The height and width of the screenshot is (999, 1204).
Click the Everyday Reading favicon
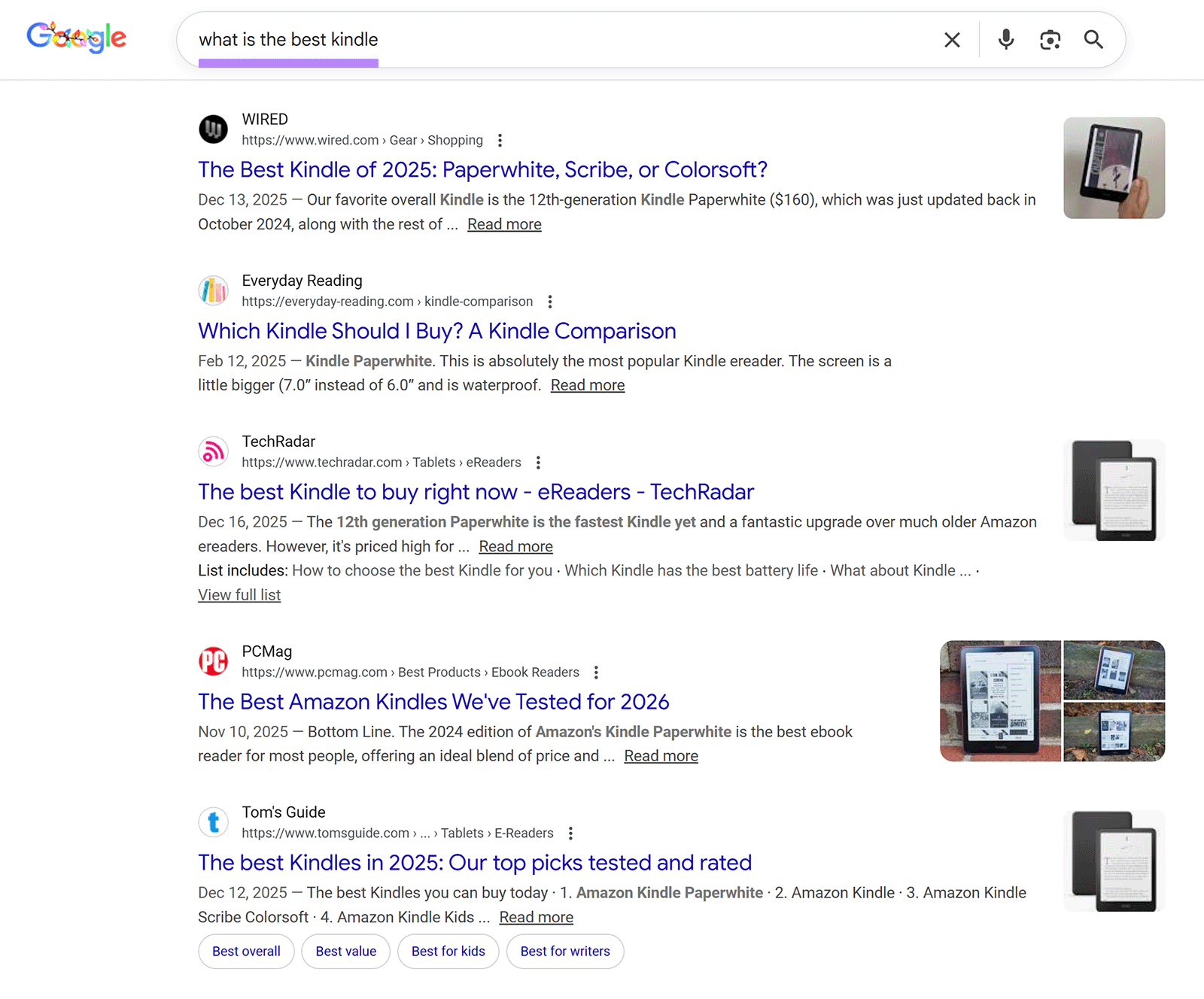click(x=214, y=290)
